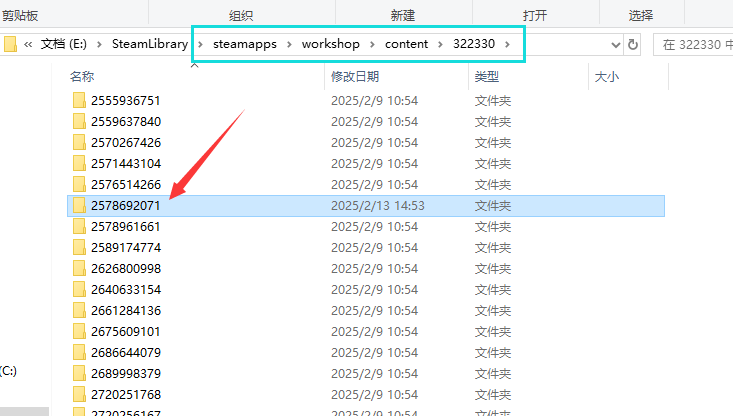Click the folder icon of 2570267426
This screenshot has width=733, height=416.
[80, 143]
